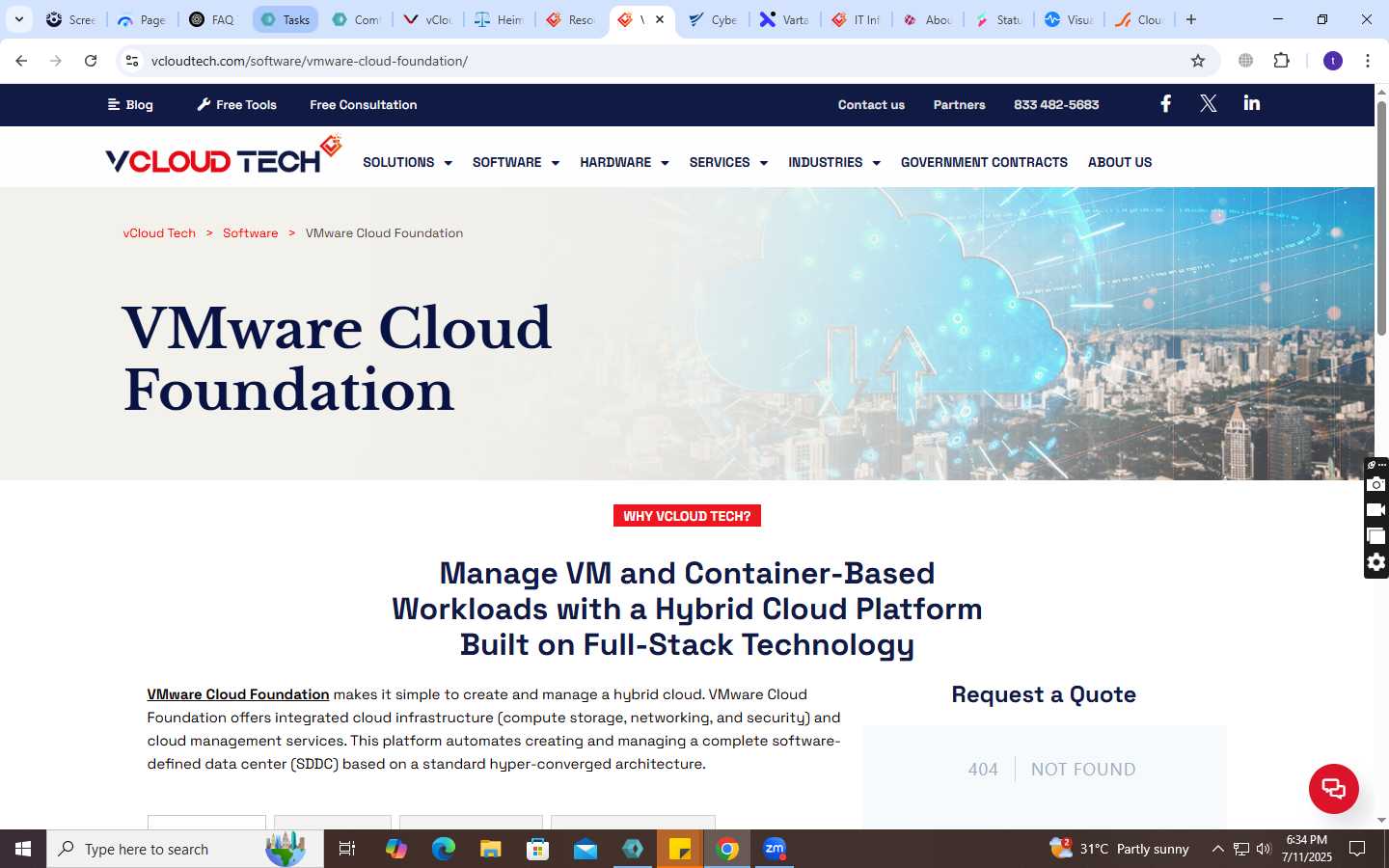The height and width of the screenshot is (868, 1389).
Task: Open the weather widget 31°C Partly sunny
Action: click(1120, 849)
